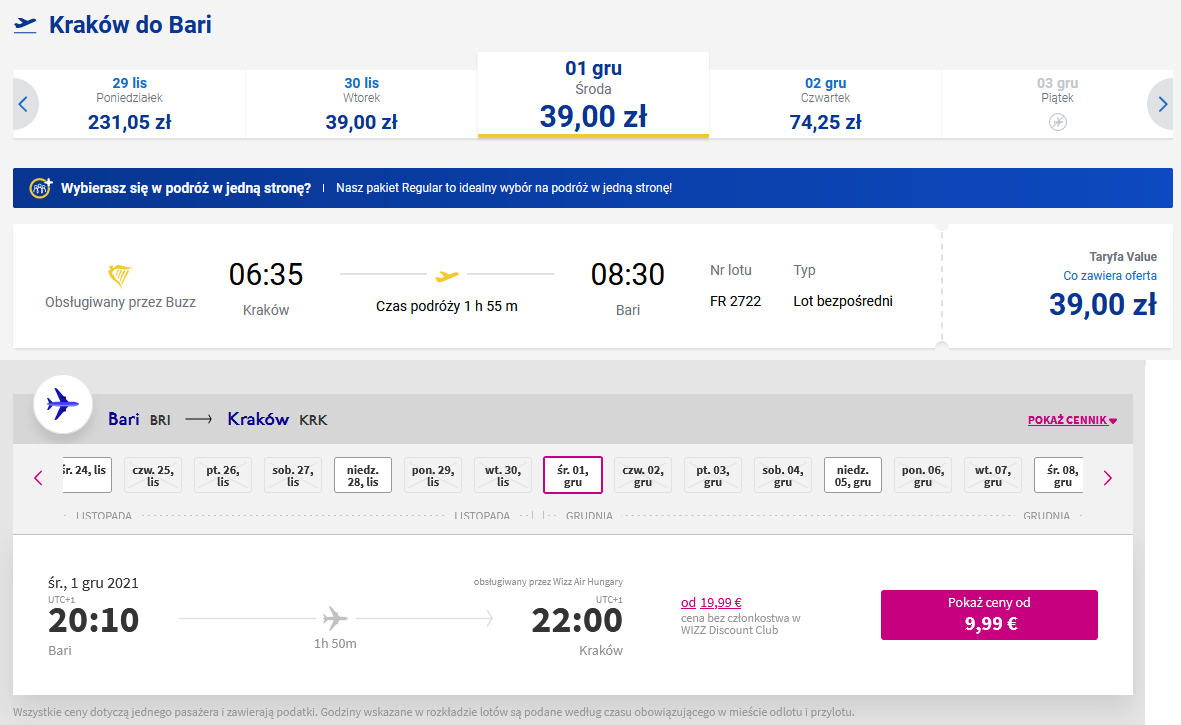Choose niedz. 28, lis return date
The image size is (1181, 725).
click(x=363, y=475)
